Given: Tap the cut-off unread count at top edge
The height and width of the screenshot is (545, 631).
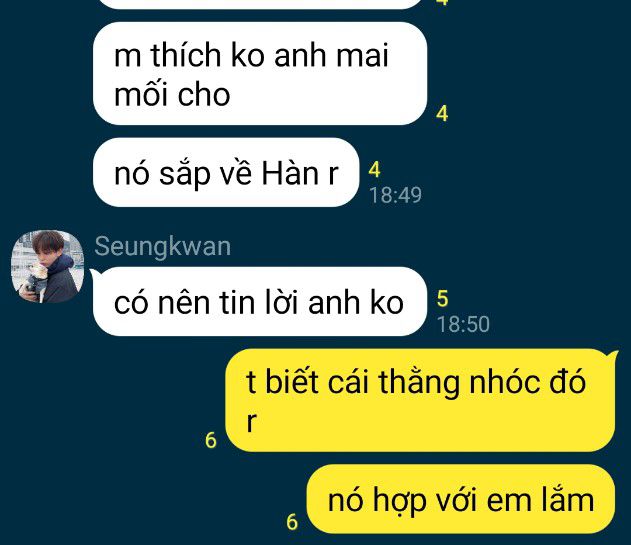Looking at the screenshot, I should click(442, 2).
